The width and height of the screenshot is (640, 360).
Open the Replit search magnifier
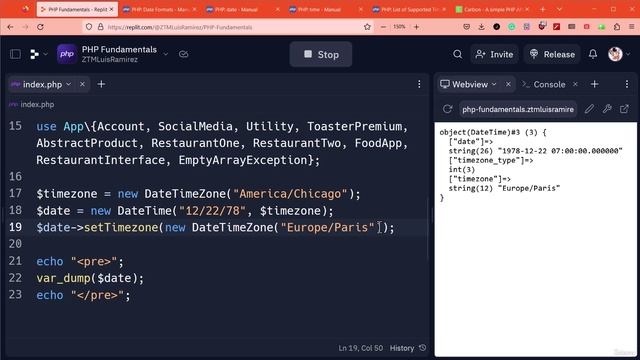coord(458,54)
